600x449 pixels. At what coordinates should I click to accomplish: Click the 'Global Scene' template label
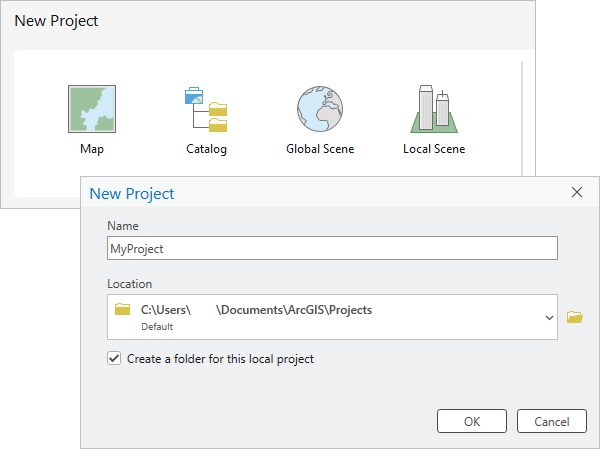point(320,149)
